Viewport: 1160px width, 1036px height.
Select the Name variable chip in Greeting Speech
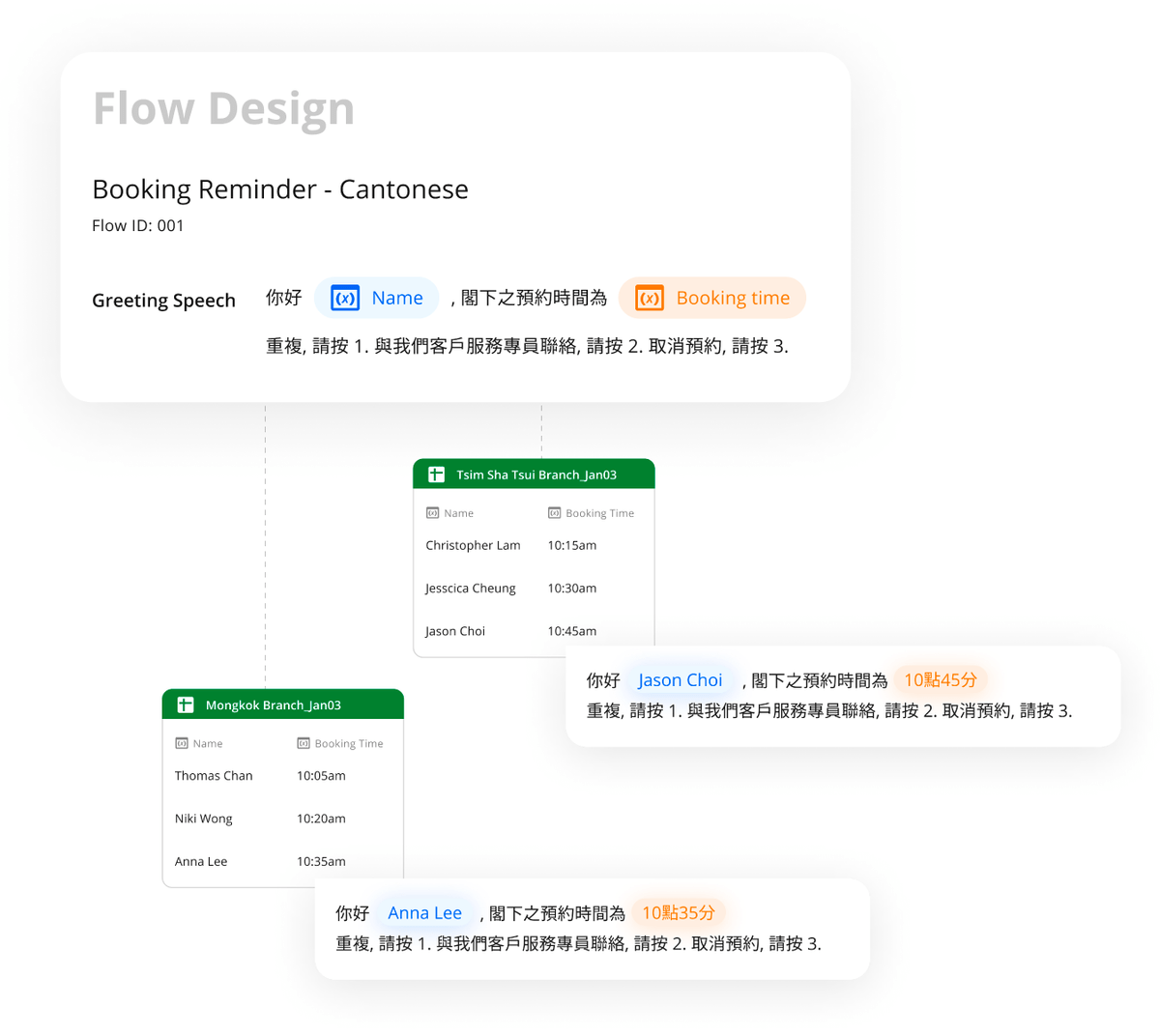(x=377, y=298)
